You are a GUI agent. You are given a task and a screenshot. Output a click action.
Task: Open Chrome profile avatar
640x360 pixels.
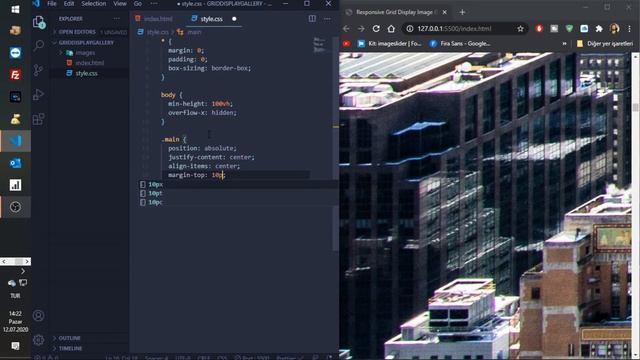pos(614,29)
